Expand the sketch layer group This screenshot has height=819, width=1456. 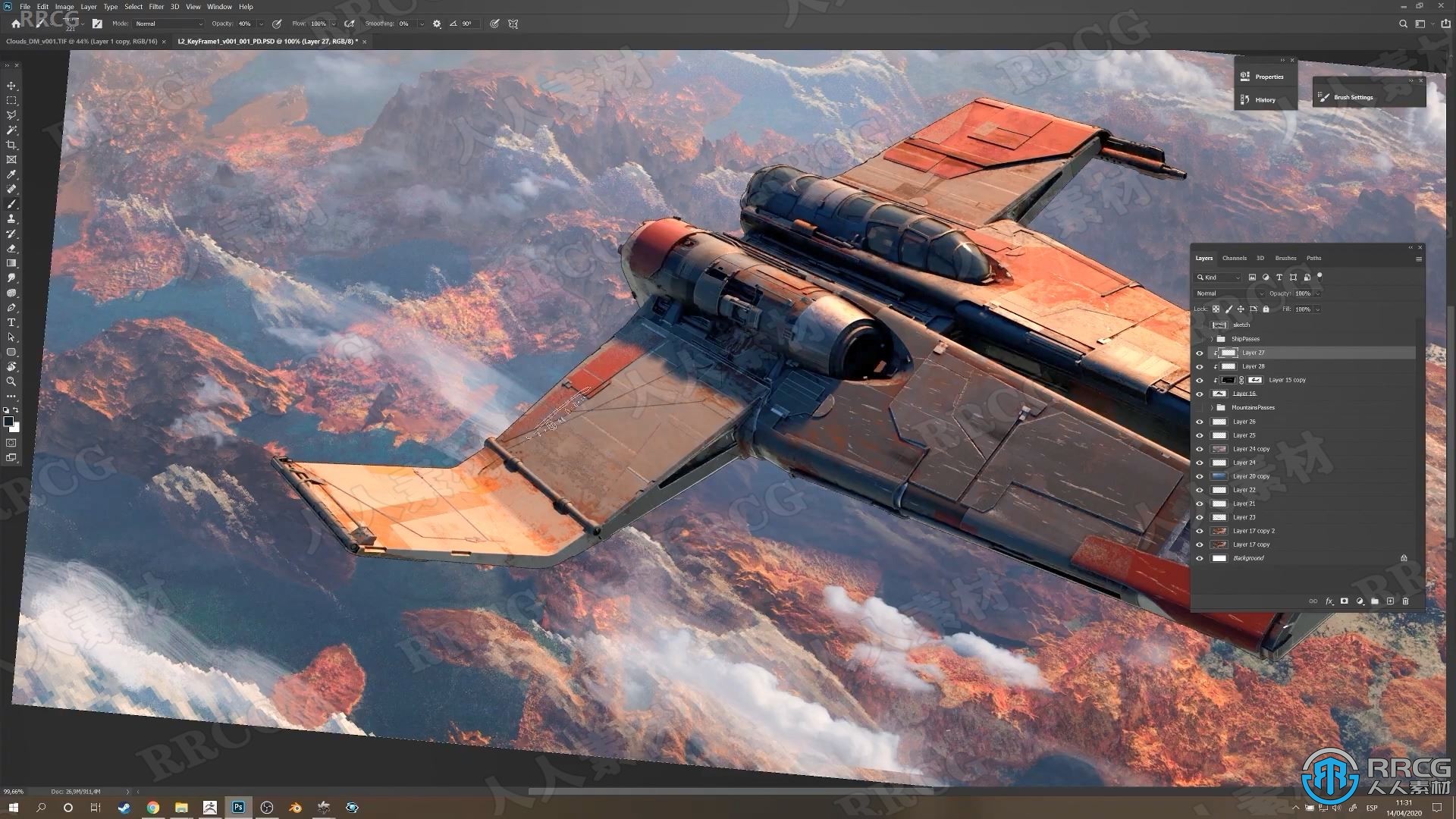pyautogui.click(x=1209, y=325)
